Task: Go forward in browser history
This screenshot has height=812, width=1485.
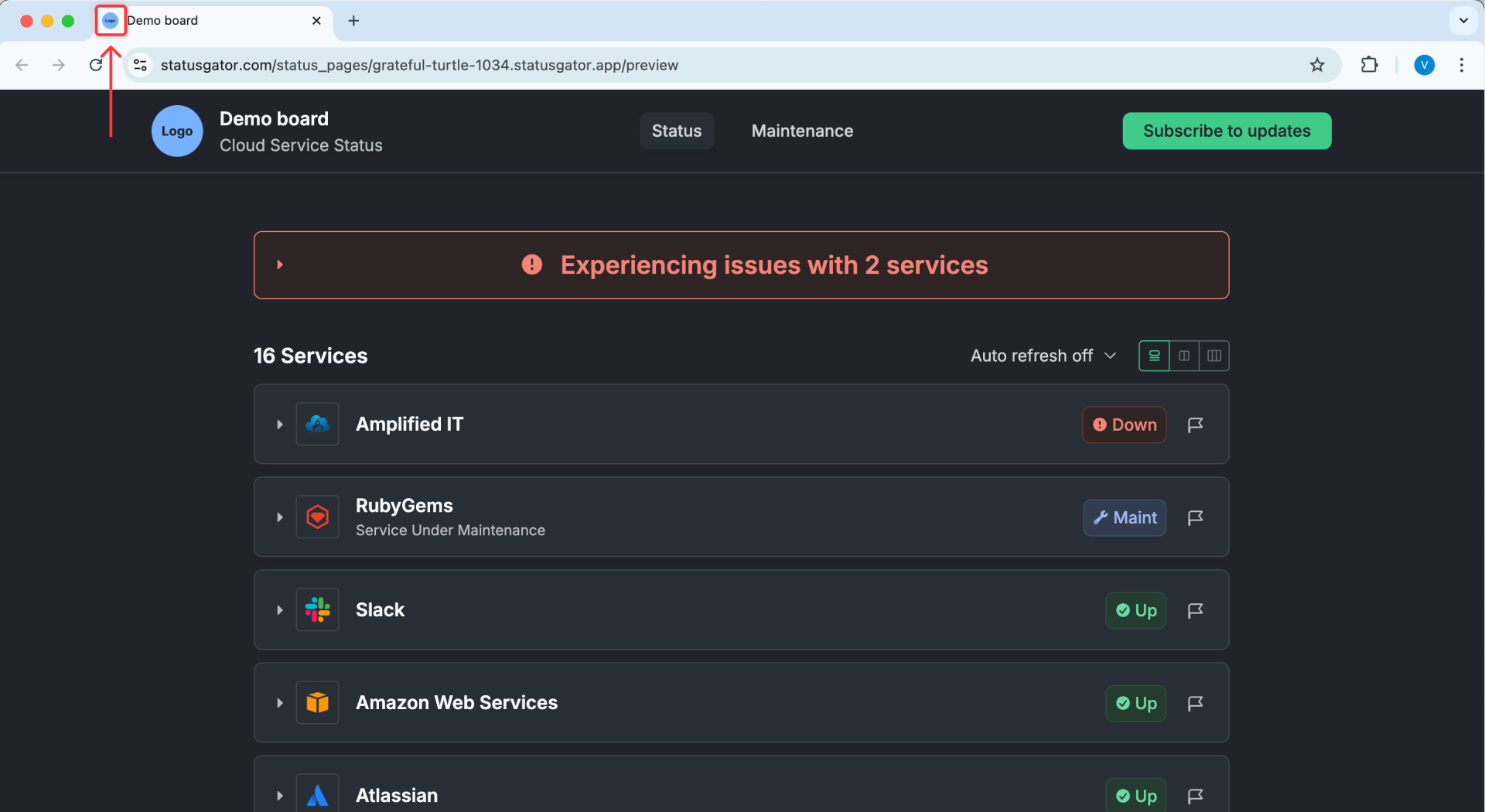Action: pos(59,65)
